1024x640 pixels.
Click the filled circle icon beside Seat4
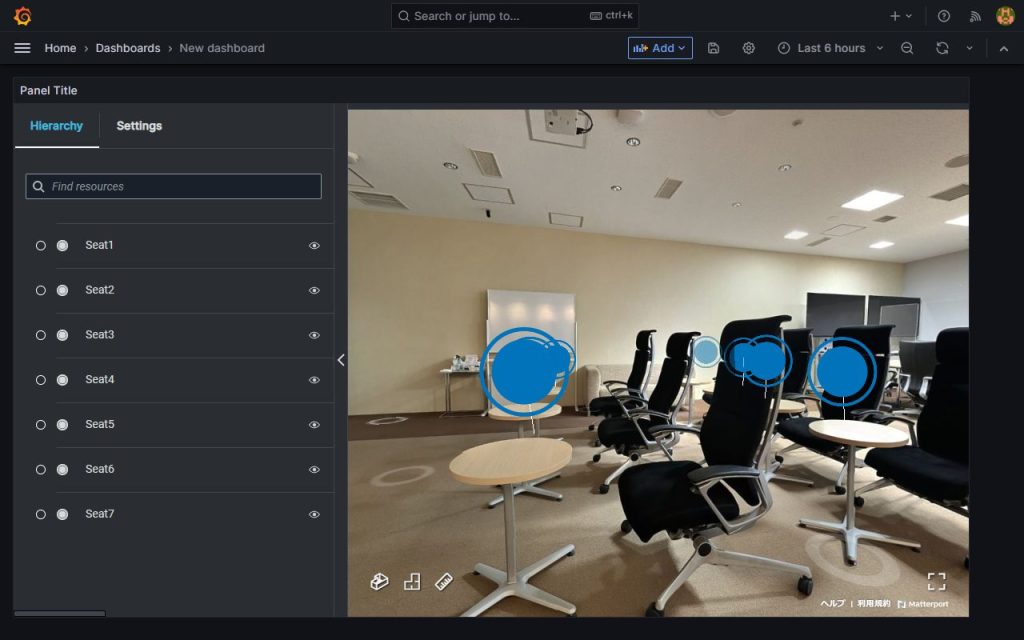(x=62, y=380)
